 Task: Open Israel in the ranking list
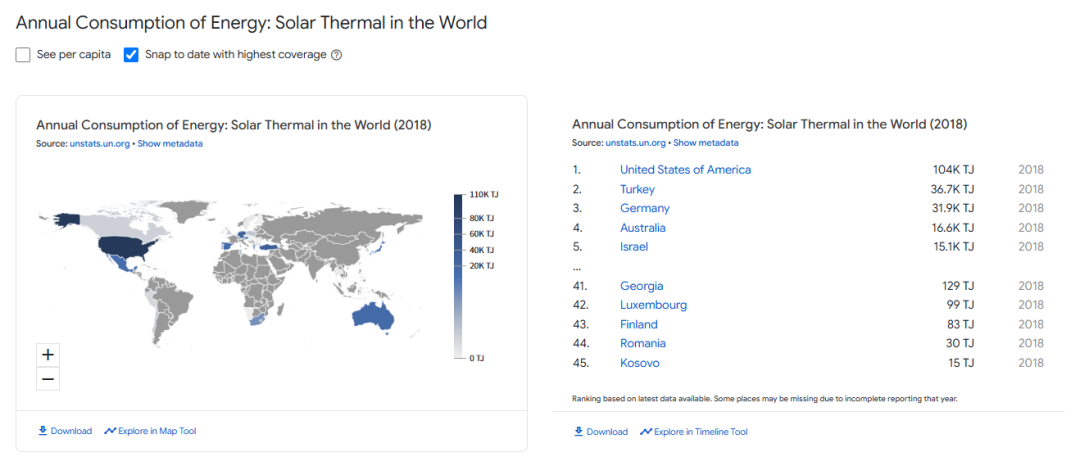click(634, 246)
